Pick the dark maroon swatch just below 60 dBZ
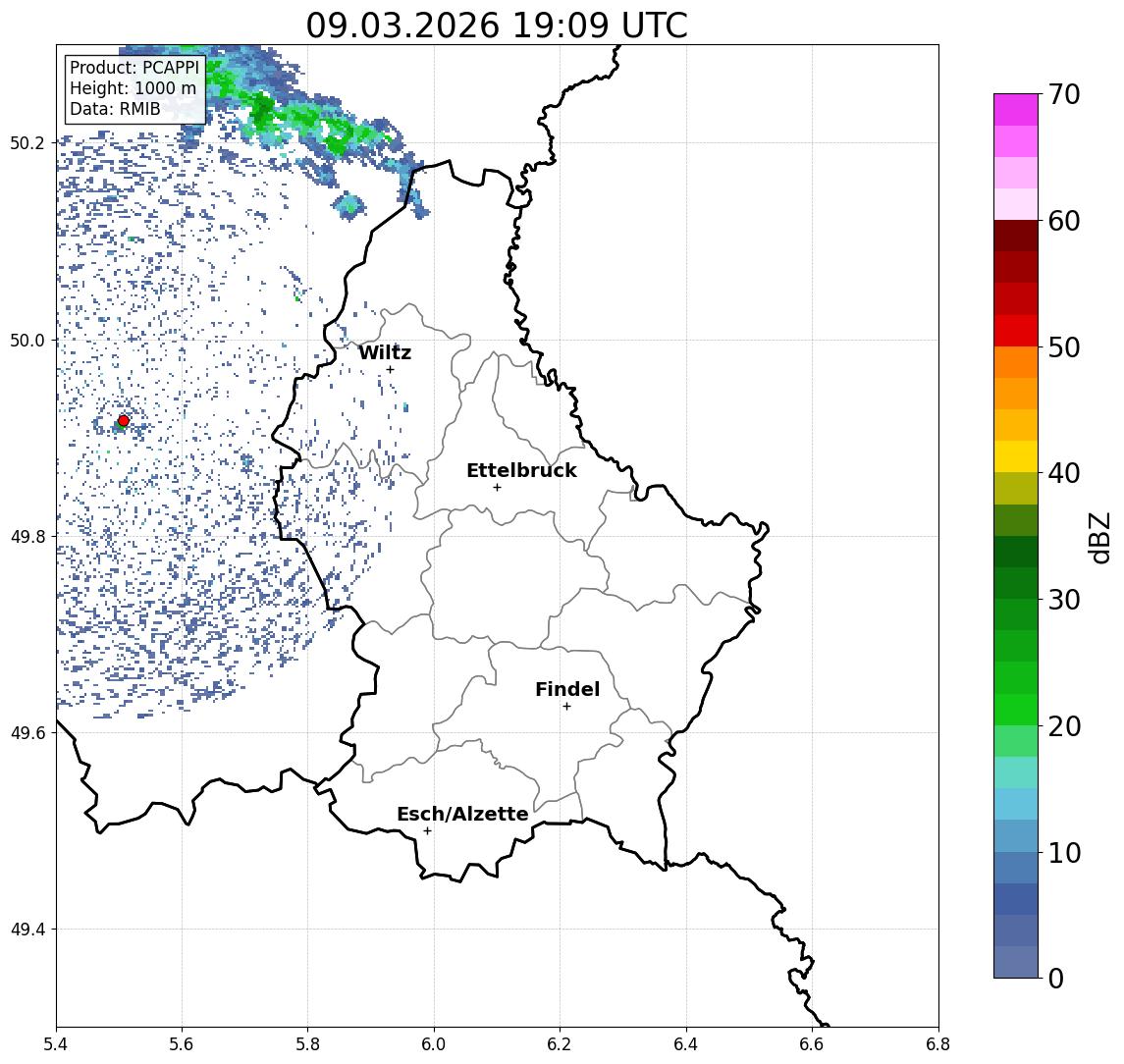The width and height of the screenshot is (1124, 1064). coord(1016,236)
